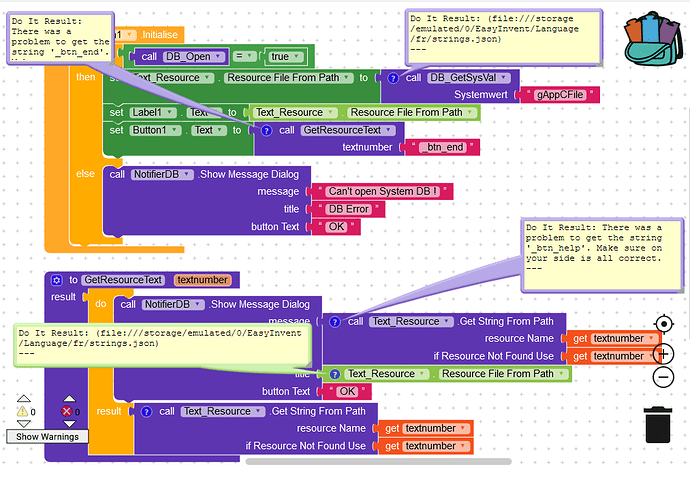The height and width of the screenshot is (484, 690).
Task: Open the equals operator dropdown
Action: point(244,56)
